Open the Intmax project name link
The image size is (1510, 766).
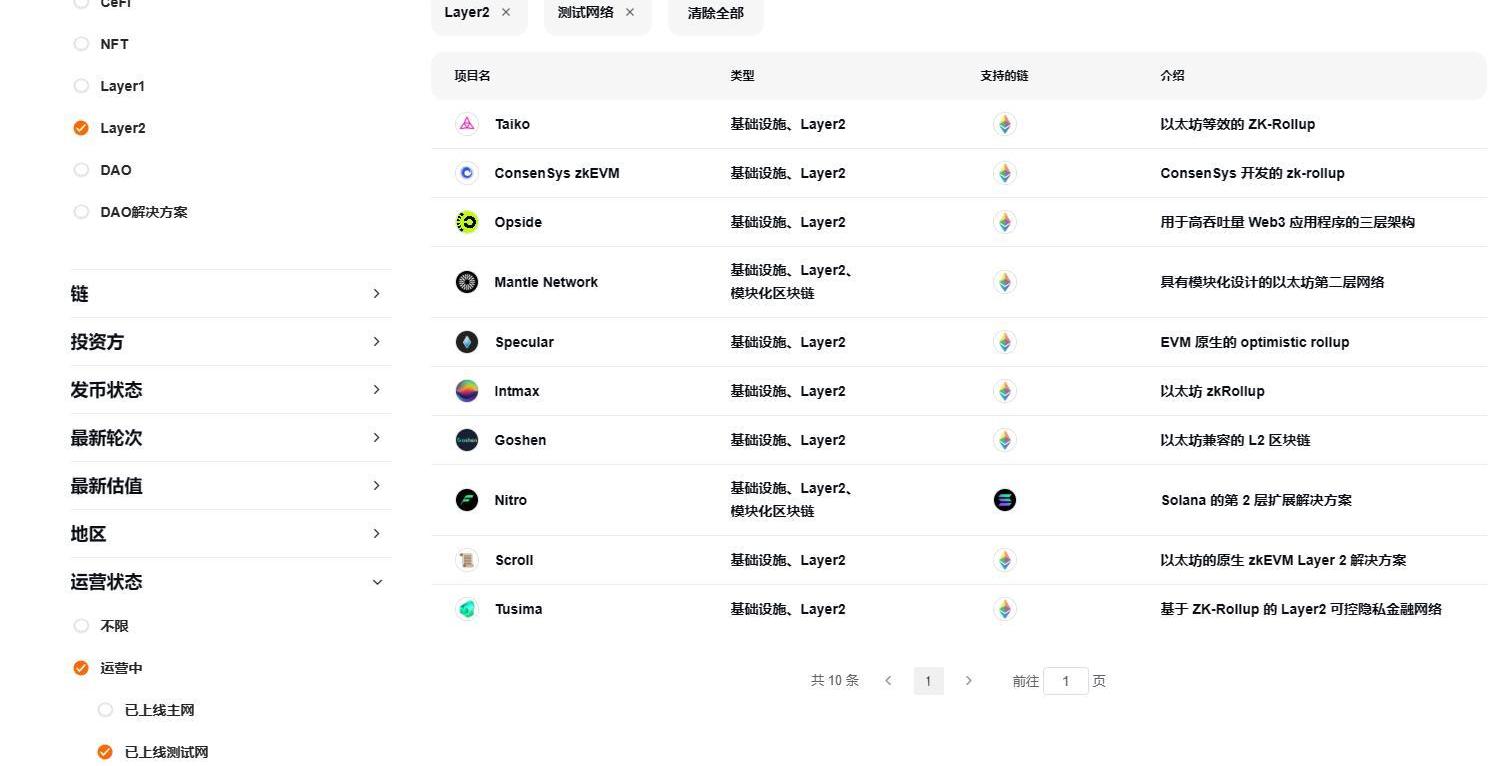point(517,391)
